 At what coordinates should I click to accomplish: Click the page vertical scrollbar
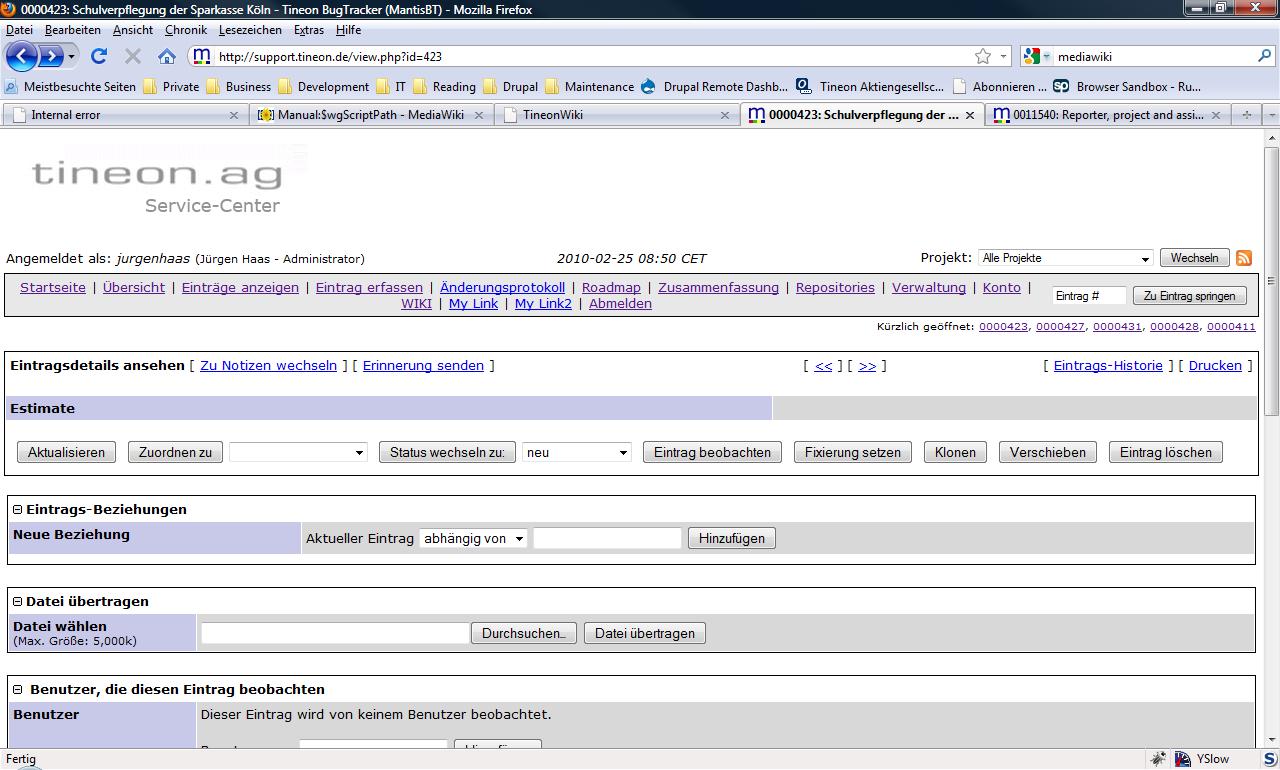(x=1271, y=450)
